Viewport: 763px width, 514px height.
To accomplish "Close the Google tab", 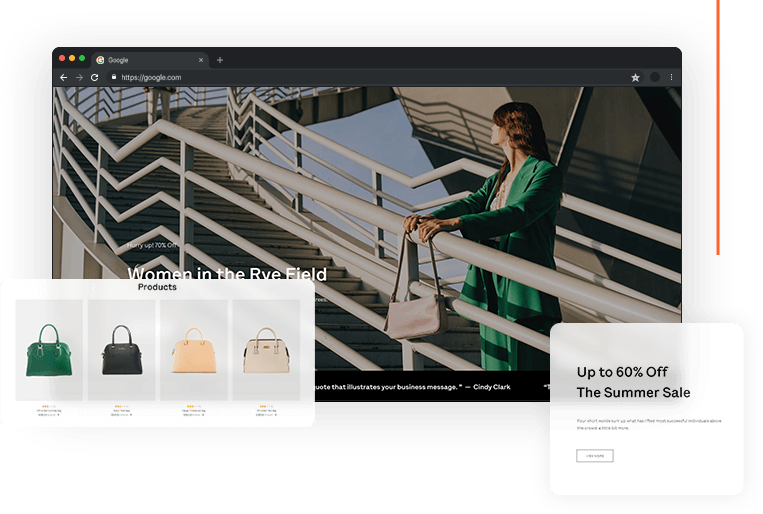I will coord(201,60).
